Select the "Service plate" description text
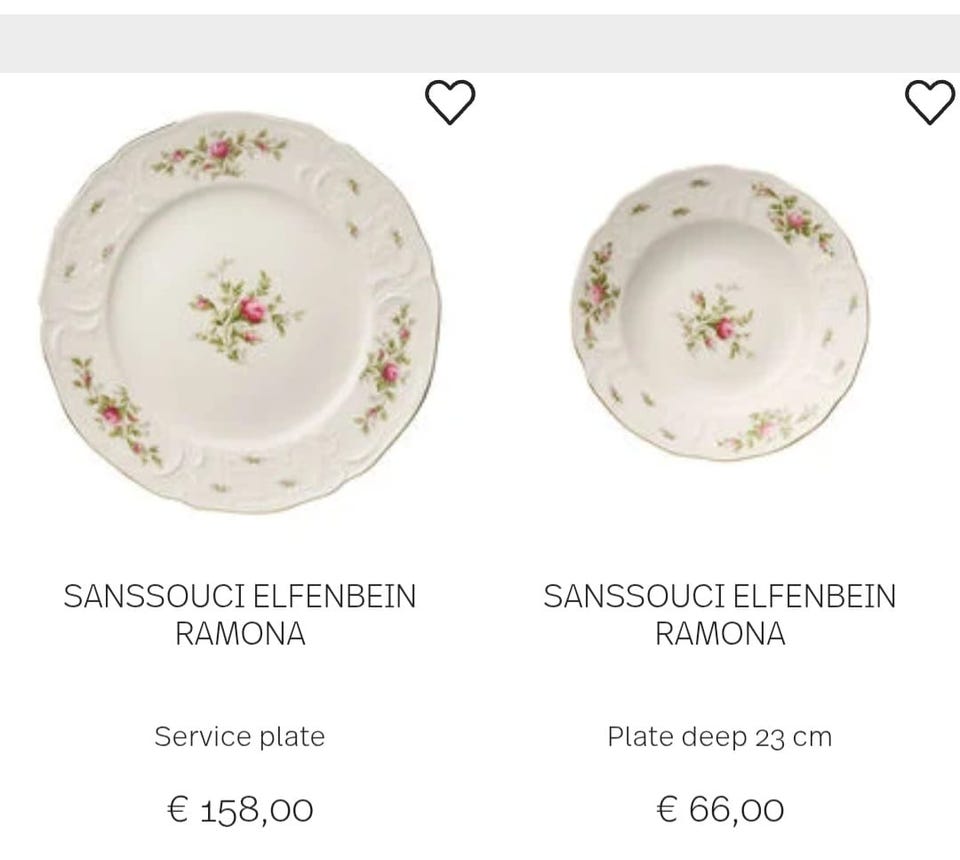 pos(240,737)
